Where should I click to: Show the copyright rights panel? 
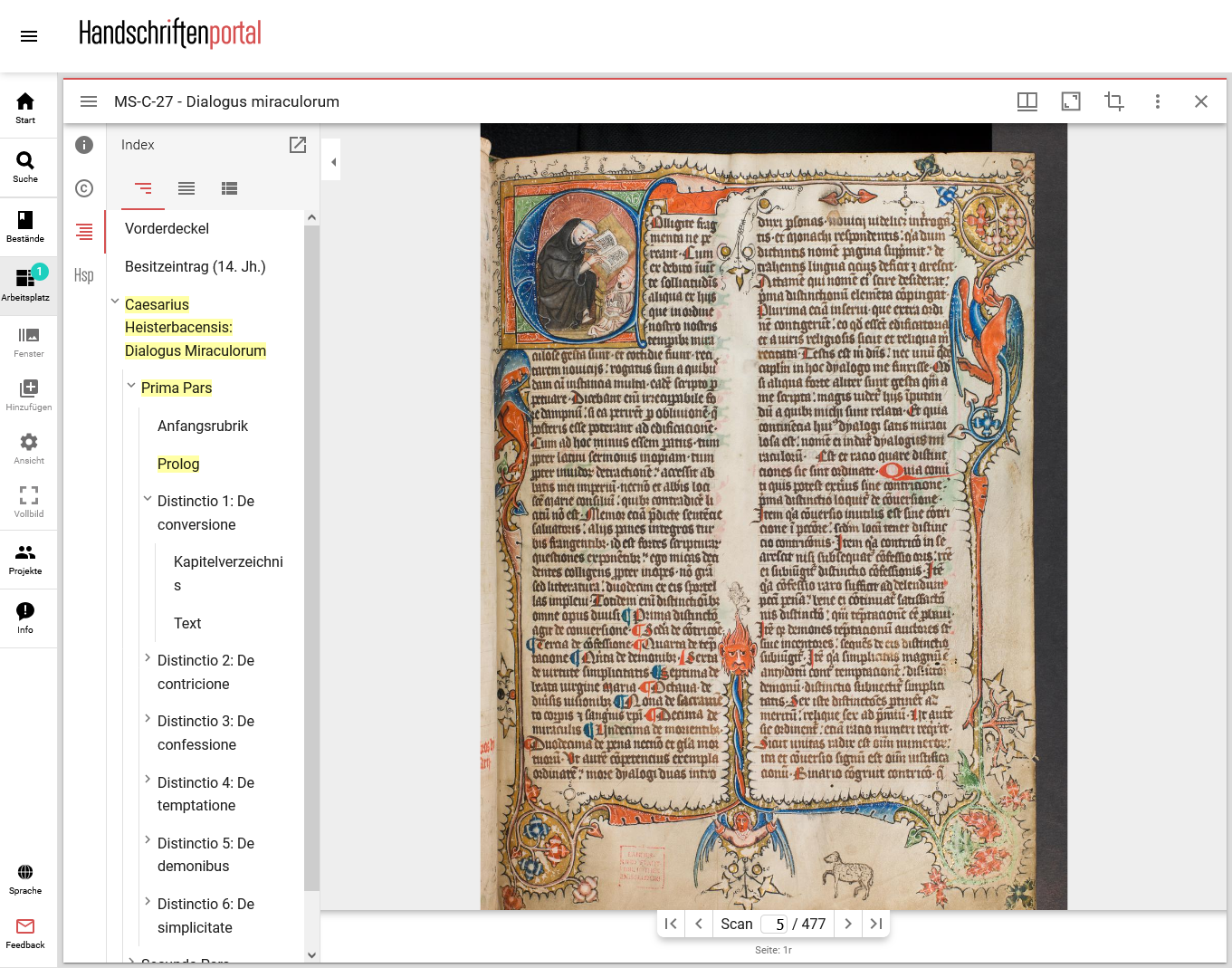pos(84,188)
